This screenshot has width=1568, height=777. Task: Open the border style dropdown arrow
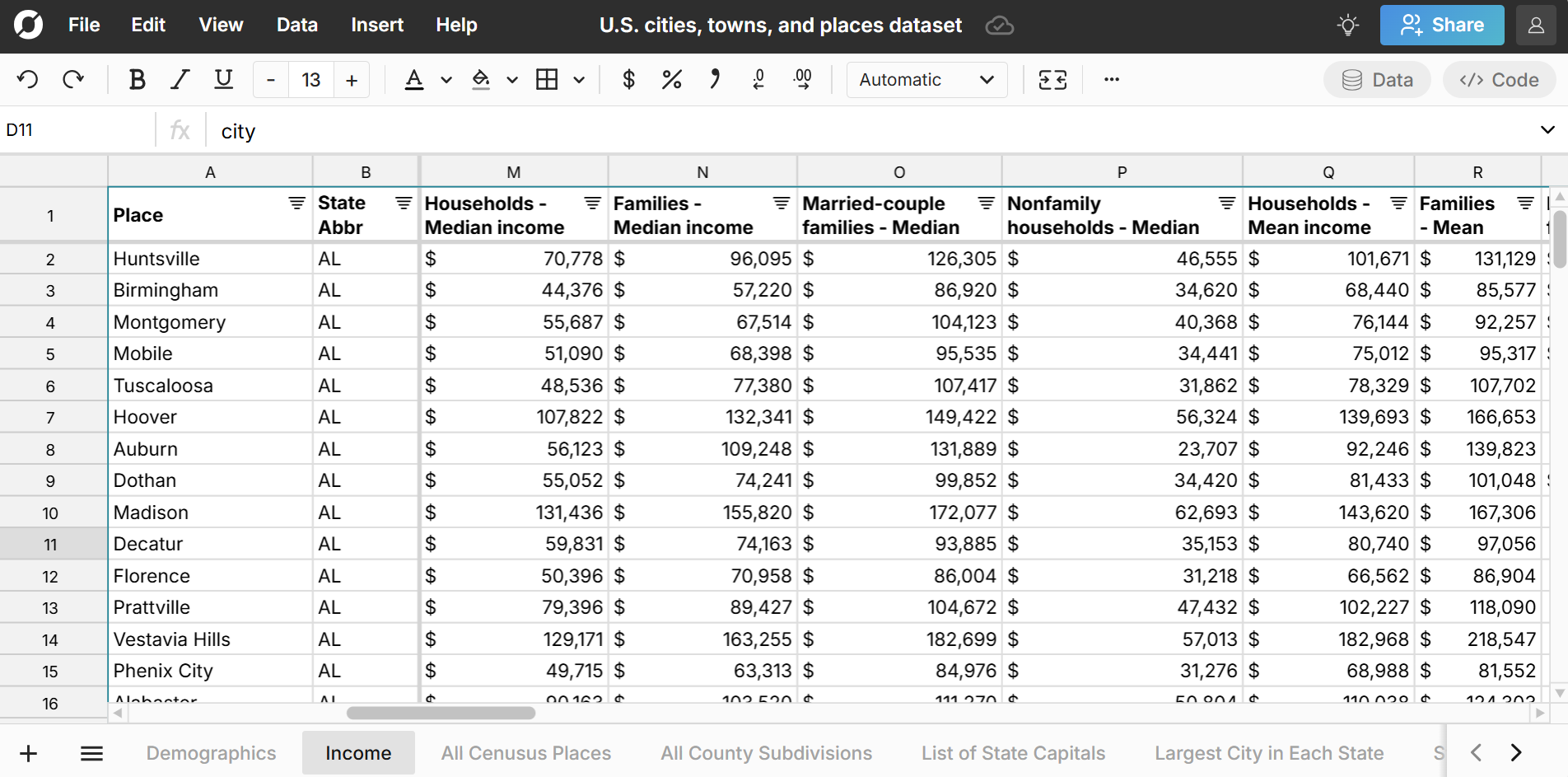(580, 79)
